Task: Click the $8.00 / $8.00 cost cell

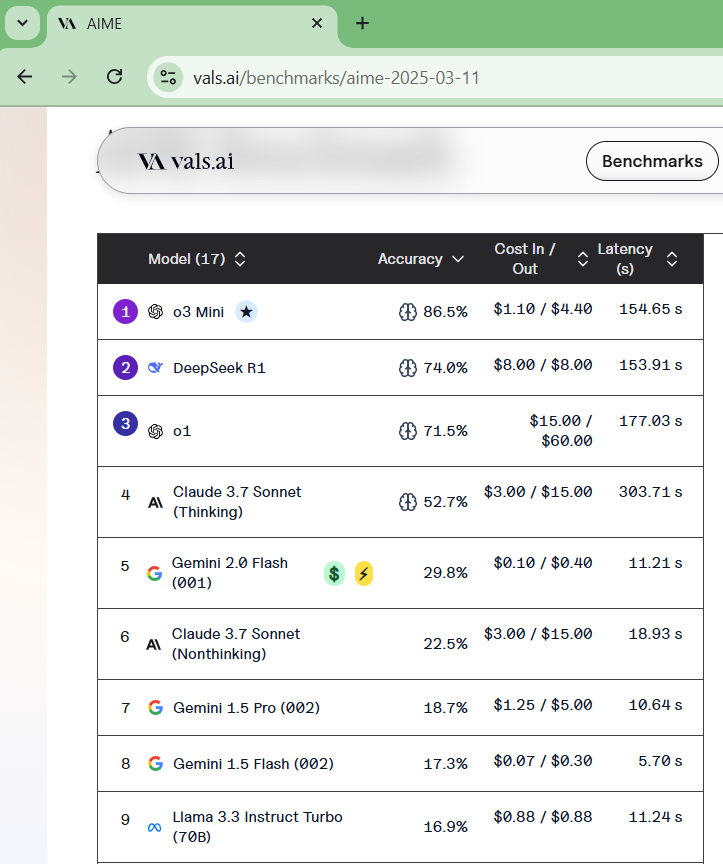Action: (x=543, y=365)
